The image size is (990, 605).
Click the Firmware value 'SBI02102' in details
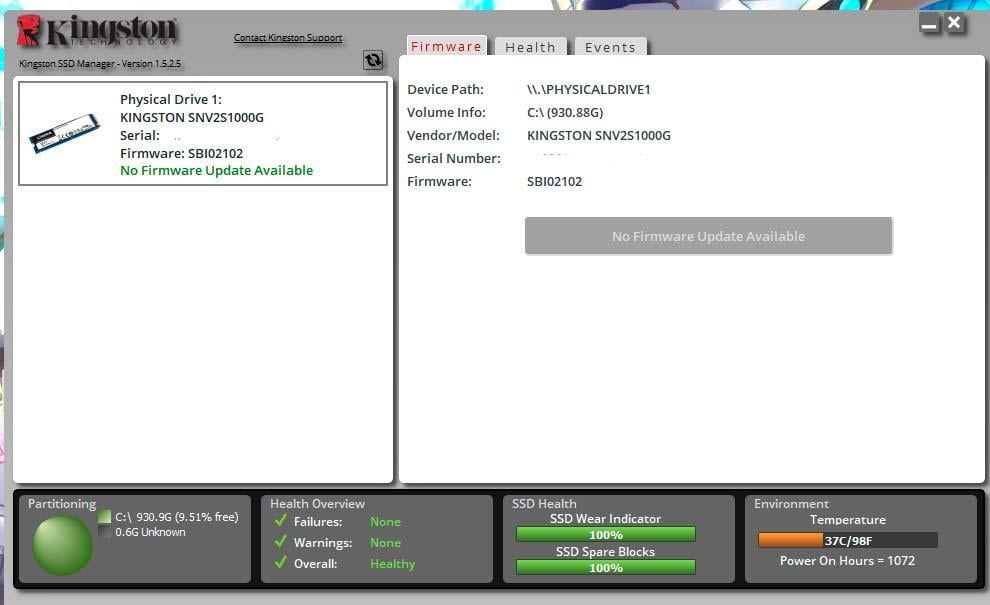point(554,182)
